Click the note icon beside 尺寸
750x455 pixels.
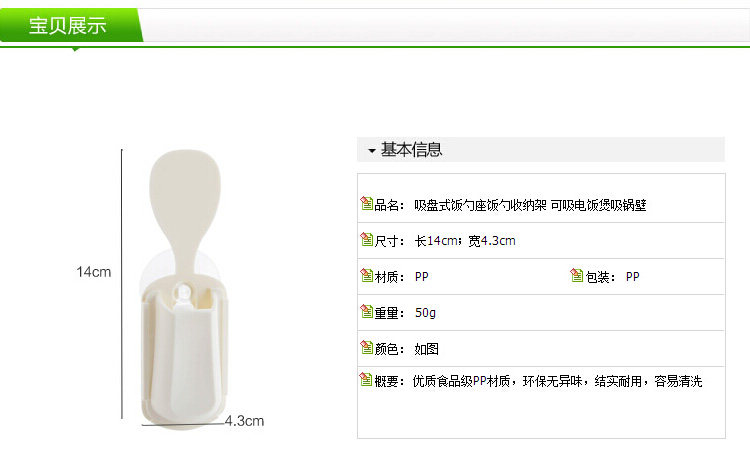[x=366, y=239]
